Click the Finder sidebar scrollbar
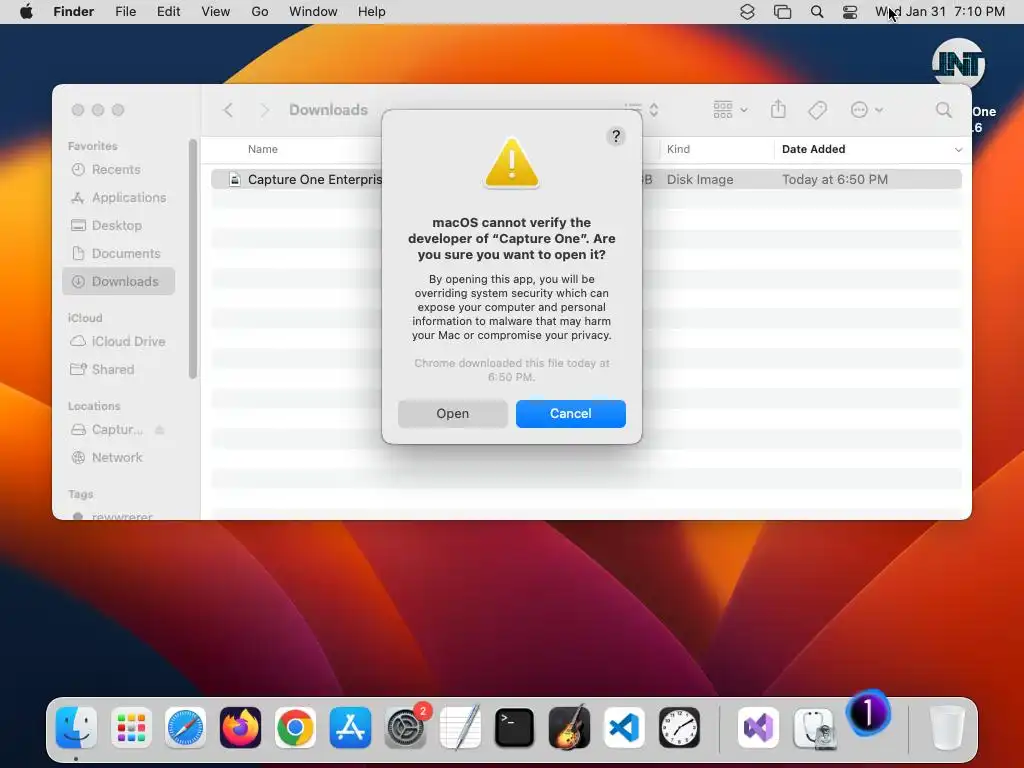 tap(193, 259)
